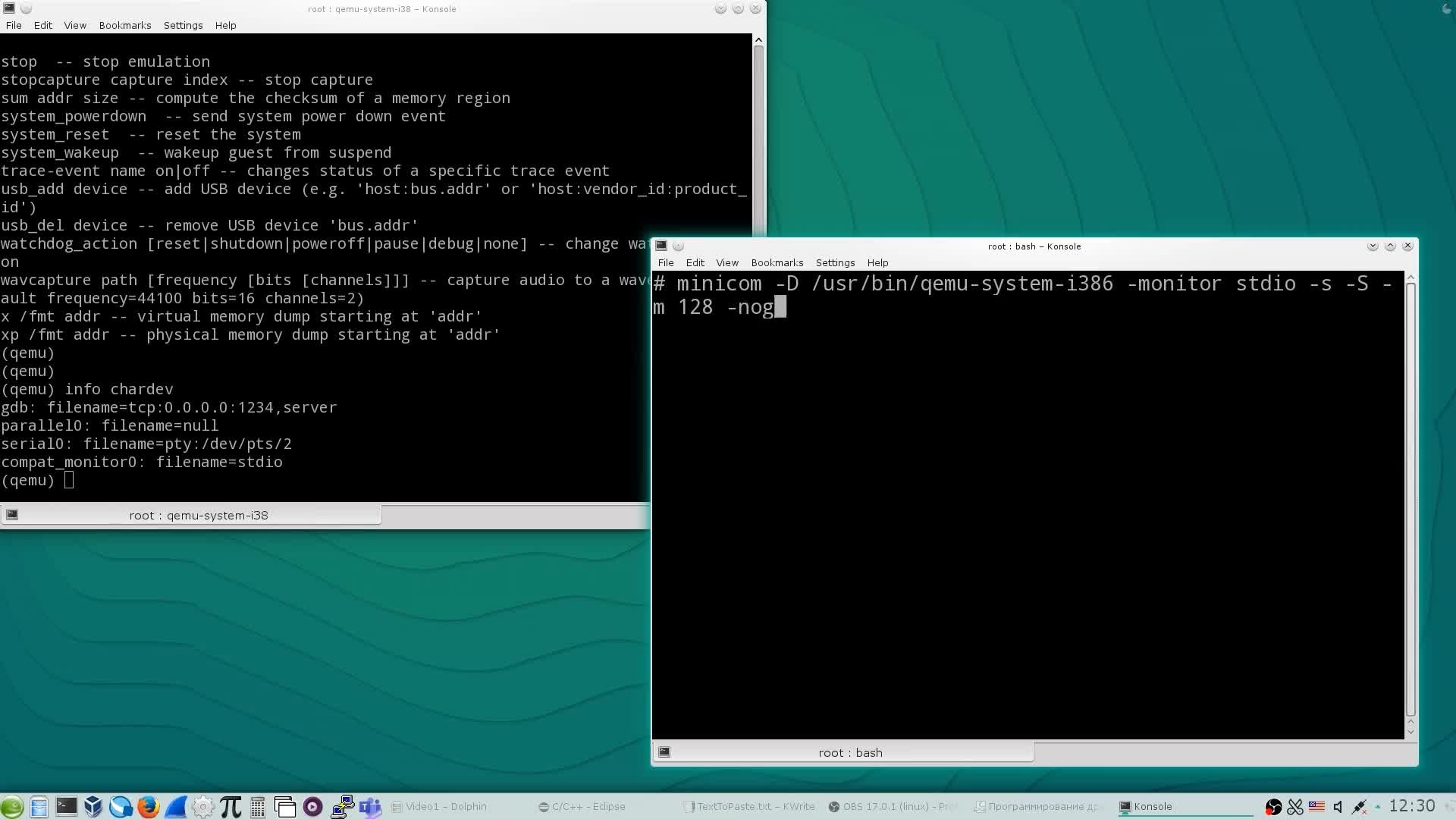This screenshot has width=1456, height=819.
Task: Click 'gdb: filename=tcp:0.0.0.0:1234,server' line
Action: [x=169, y=407]
